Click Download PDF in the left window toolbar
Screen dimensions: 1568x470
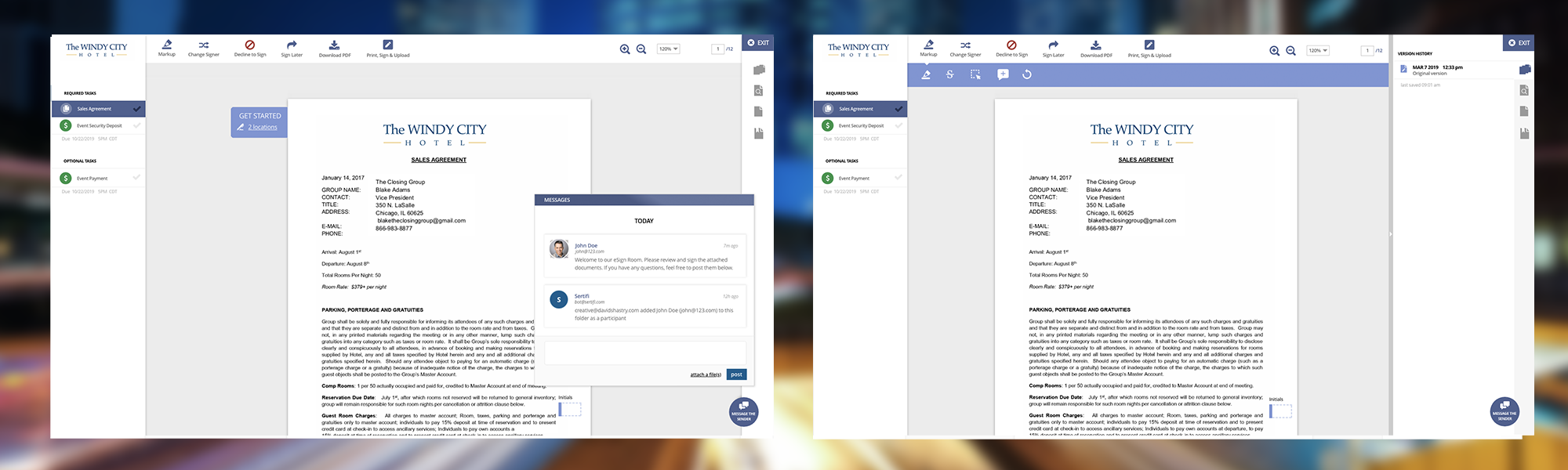(335, 49)
